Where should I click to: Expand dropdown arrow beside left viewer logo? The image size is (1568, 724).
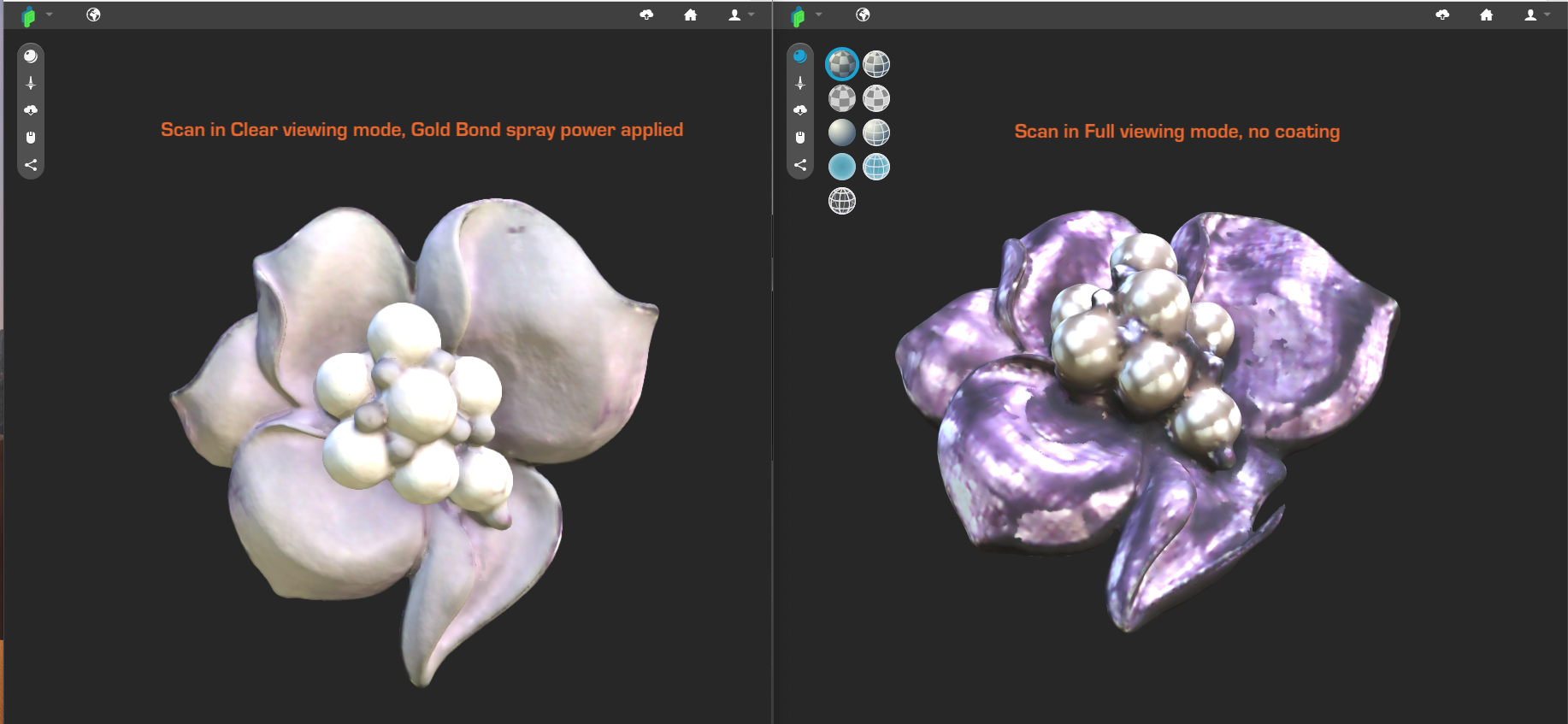pyautogui.click(x=50, y=15)
